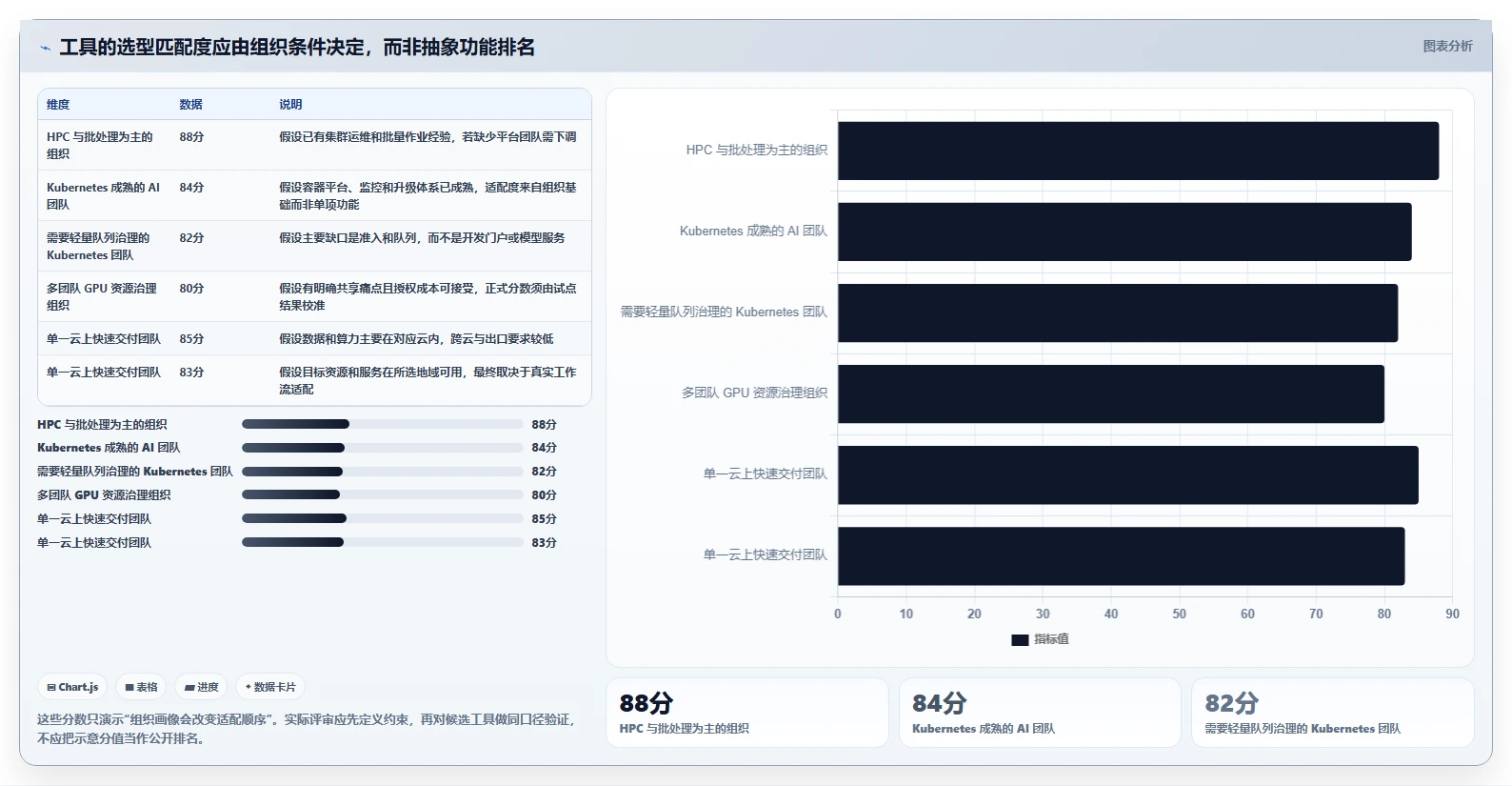
Task: Select the 84分 cell in the table
Action: (x=191, y=188)
